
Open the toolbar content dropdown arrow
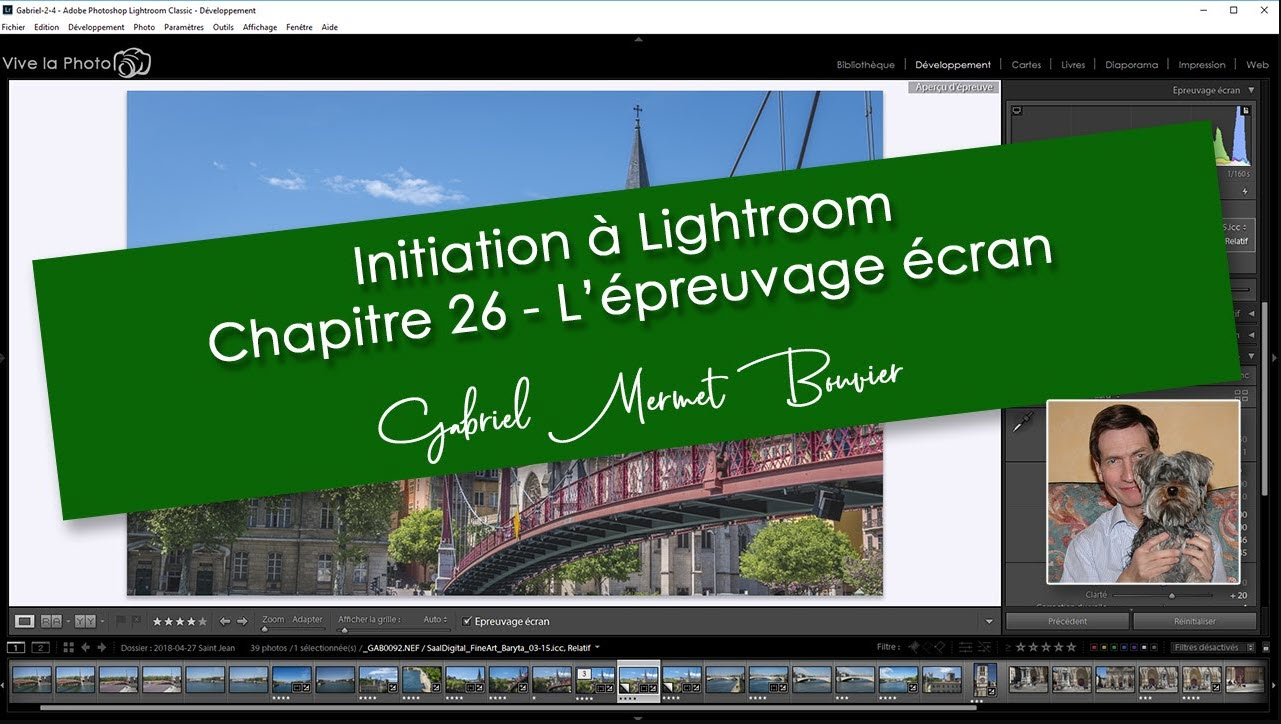[989, 621]
